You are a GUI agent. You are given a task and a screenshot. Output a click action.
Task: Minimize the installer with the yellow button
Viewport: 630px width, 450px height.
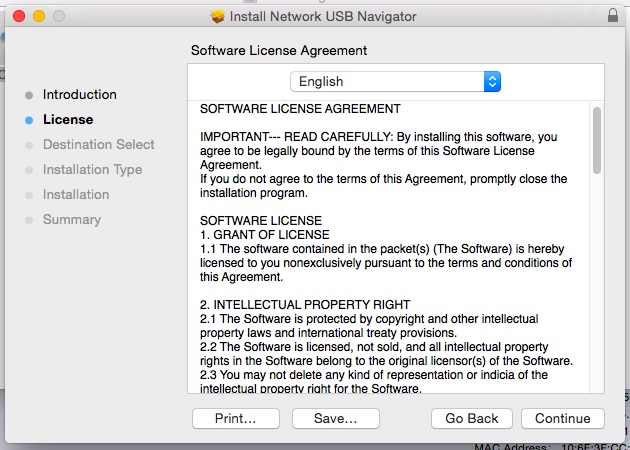pyautogui.click(x=39, y=16)
